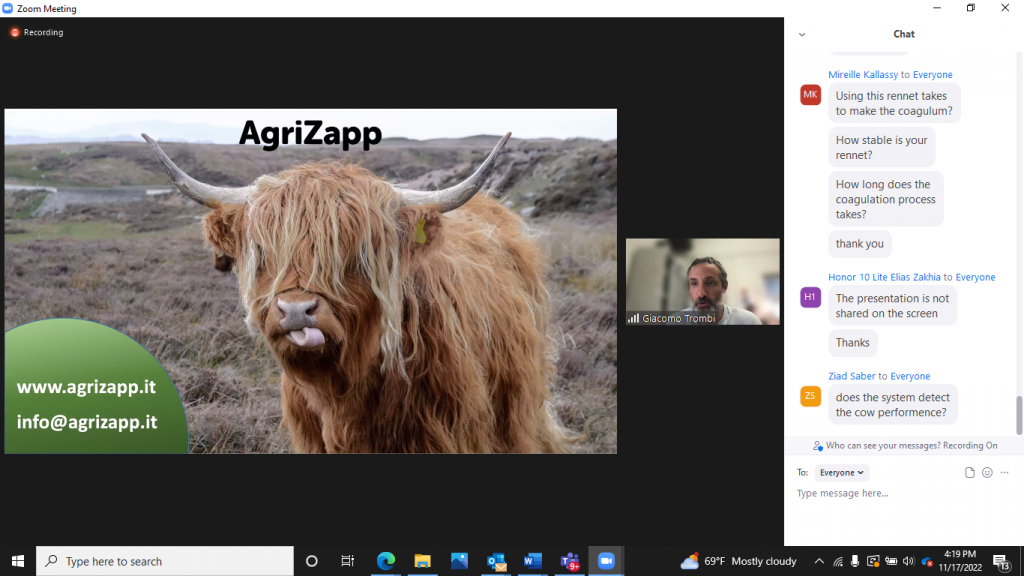This screenshot has height=576, width=1024.
Task: Open the emoji picker in chat
Action: click(987, 473)
